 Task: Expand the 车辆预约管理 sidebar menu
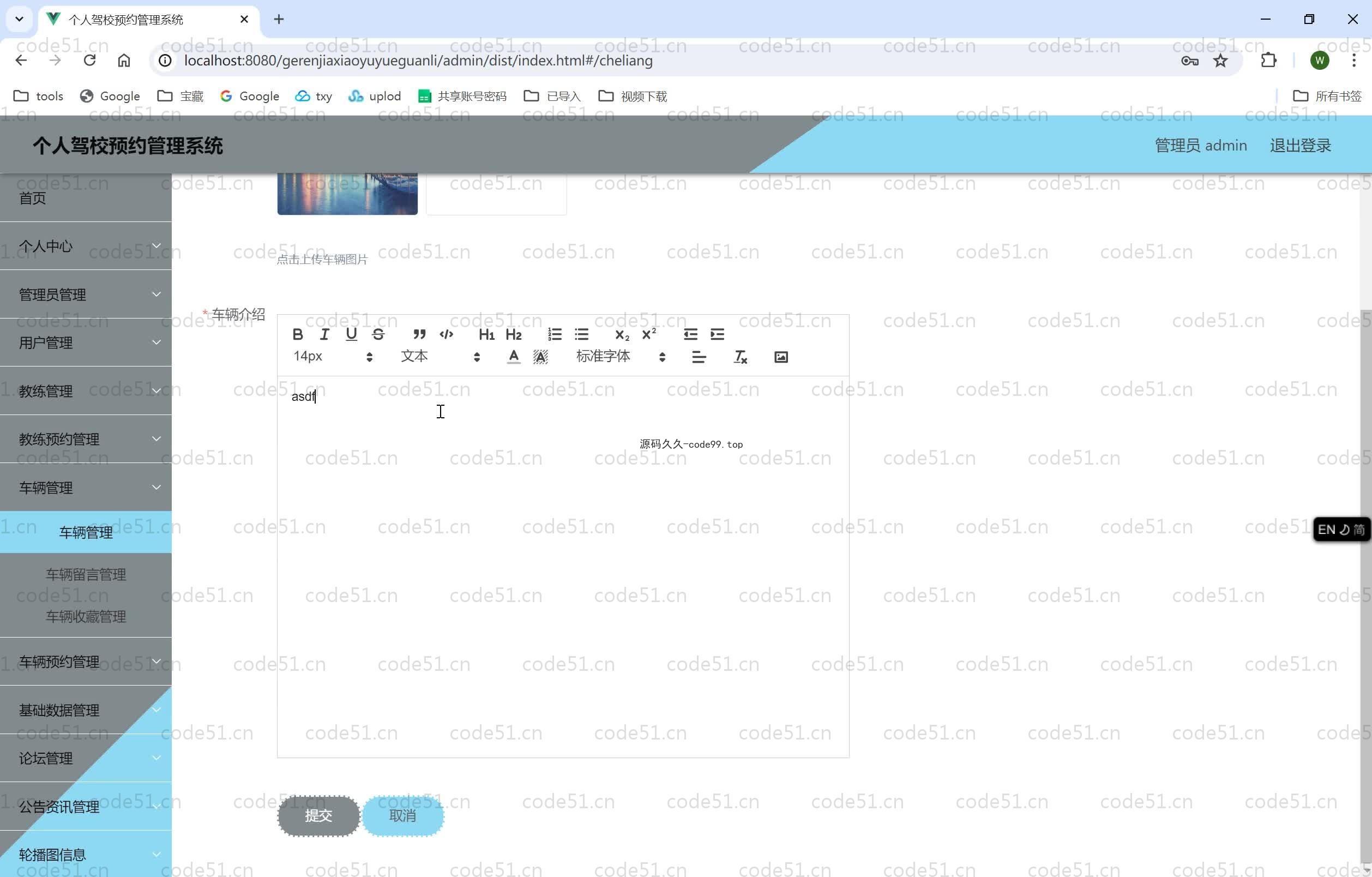pos(86,662)
